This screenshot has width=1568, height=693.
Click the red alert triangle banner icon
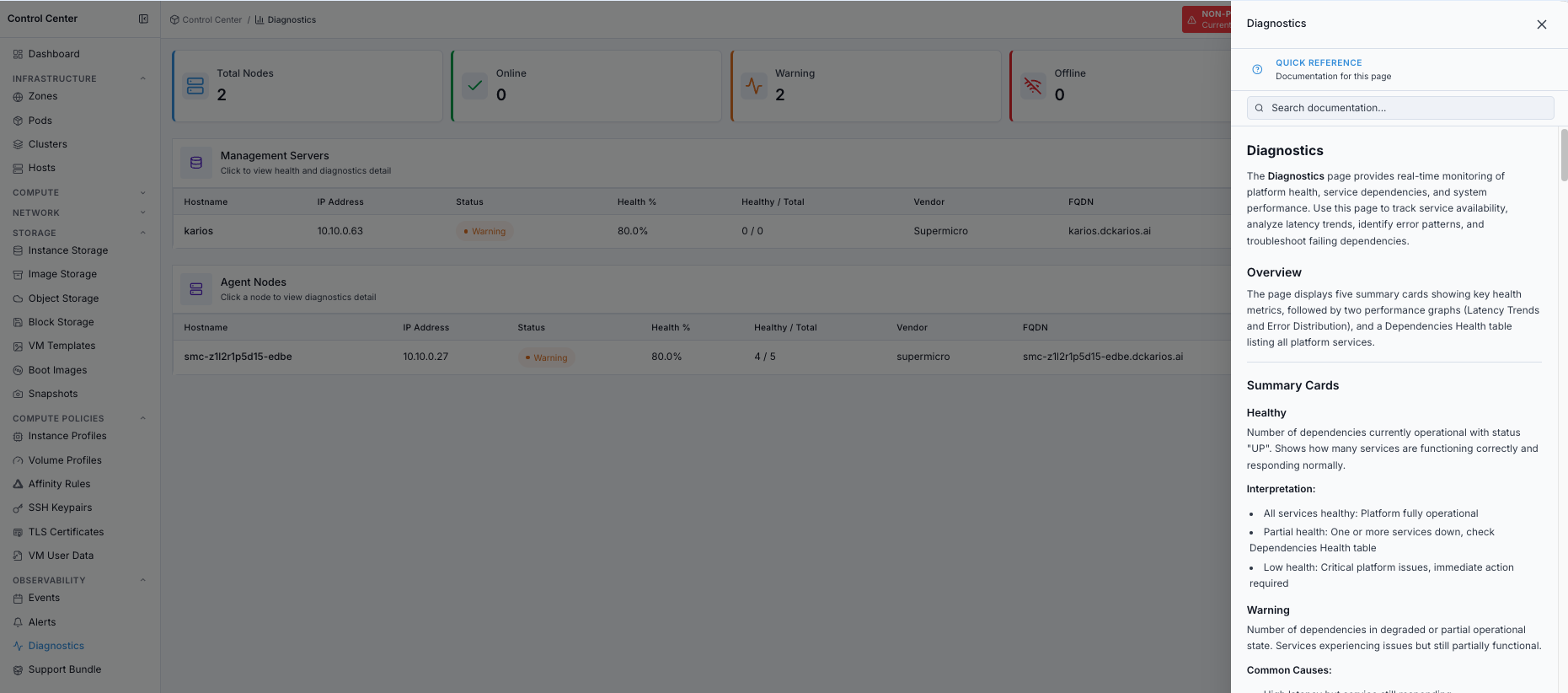(x=1191, y=19)
